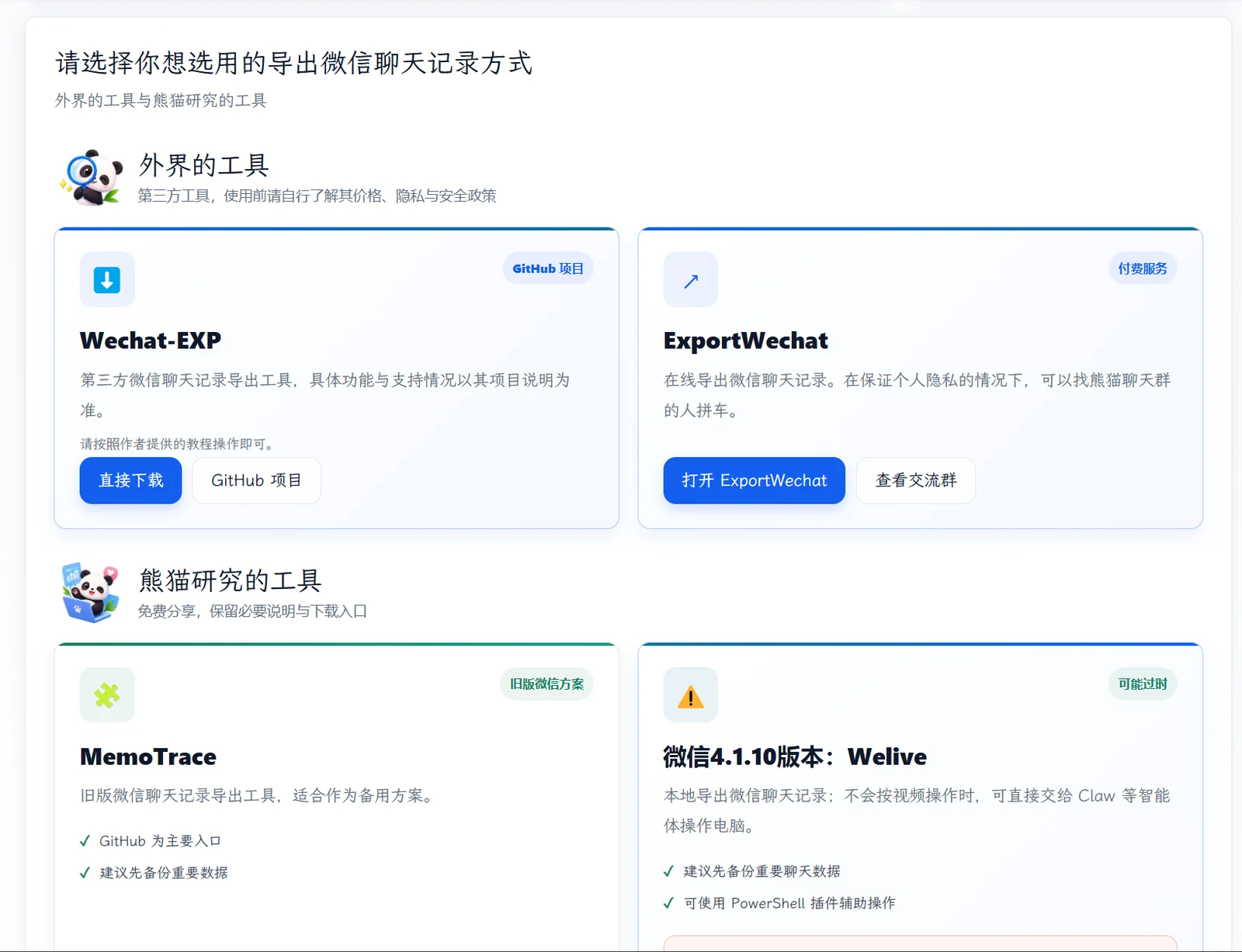Click the 直接下载 button

coord(130,480)
